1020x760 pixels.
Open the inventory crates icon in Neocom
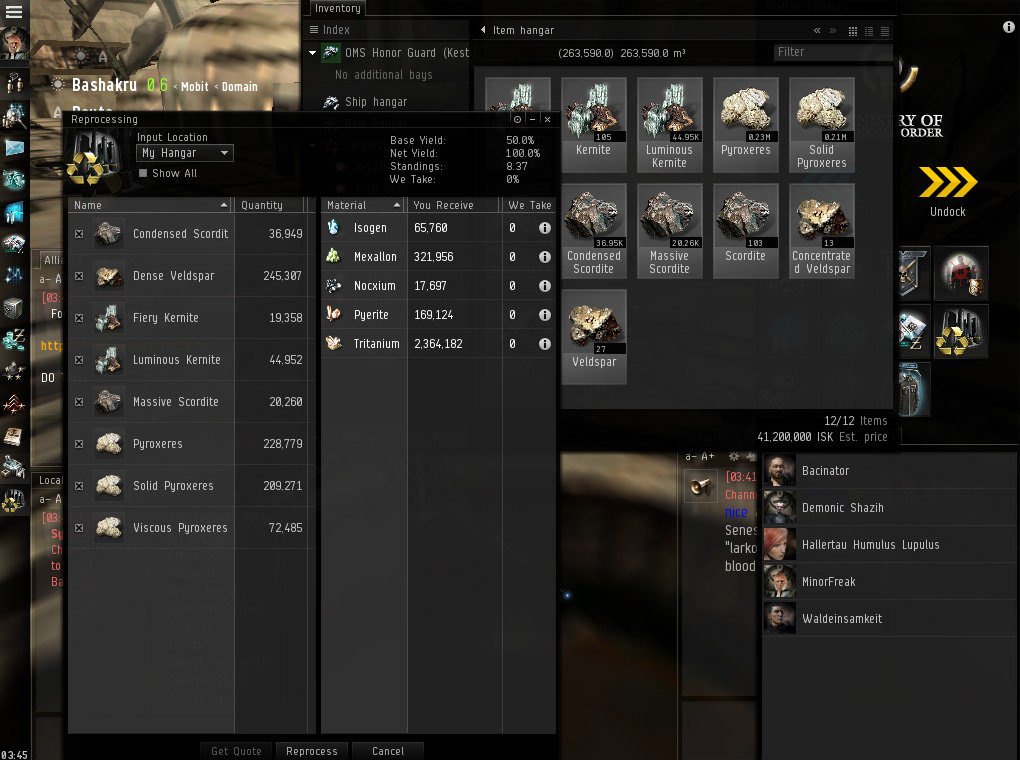14,467
